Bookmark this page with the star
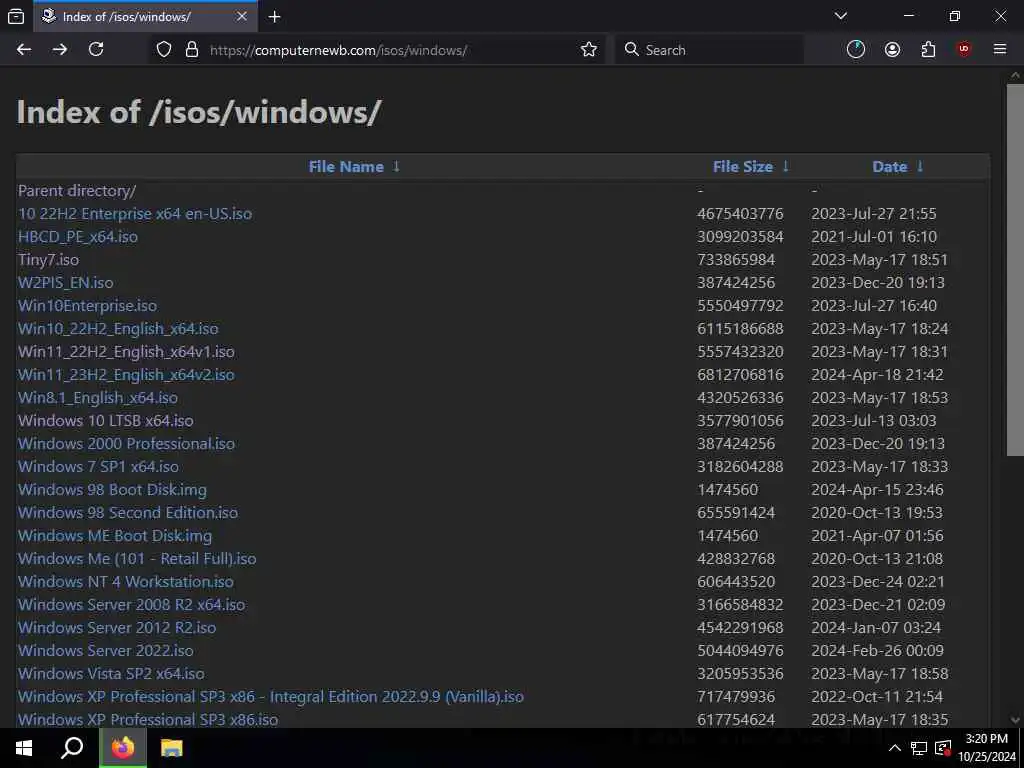 click(x=589, y=50)
